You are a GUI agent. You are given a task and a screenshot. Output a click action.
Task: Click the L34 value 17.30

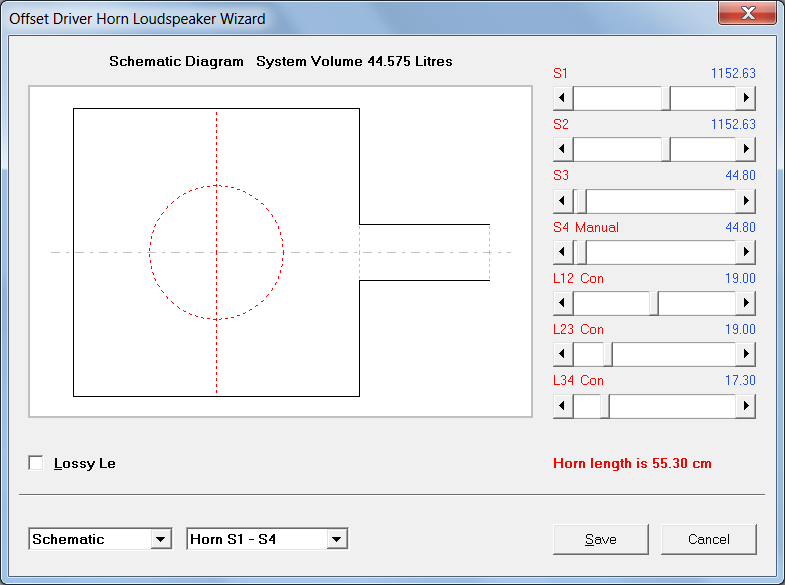tap(740, 381)
